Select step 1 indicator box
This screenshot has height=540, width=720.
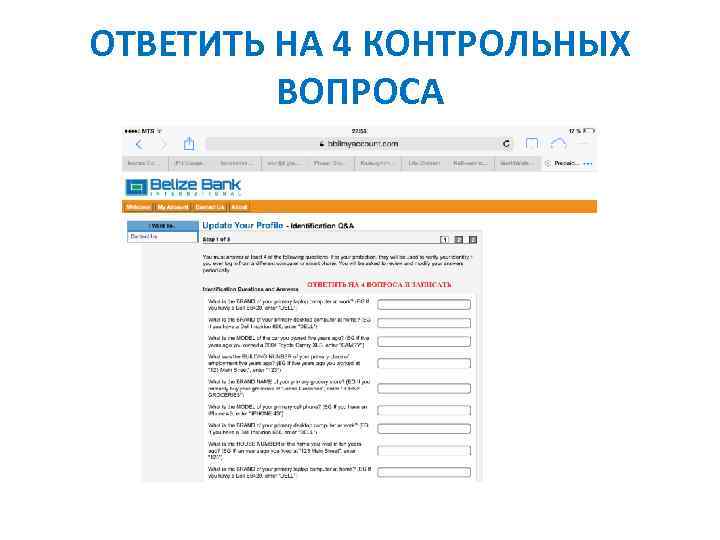point(444,240)
